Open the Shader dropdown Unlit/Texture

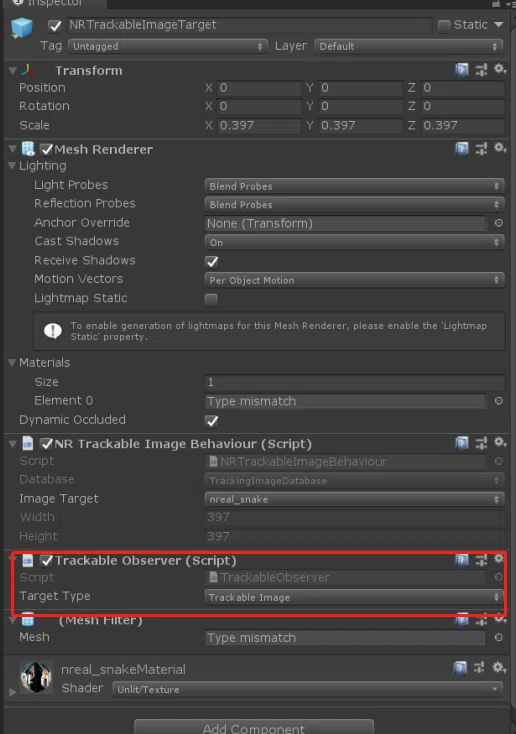307,689
